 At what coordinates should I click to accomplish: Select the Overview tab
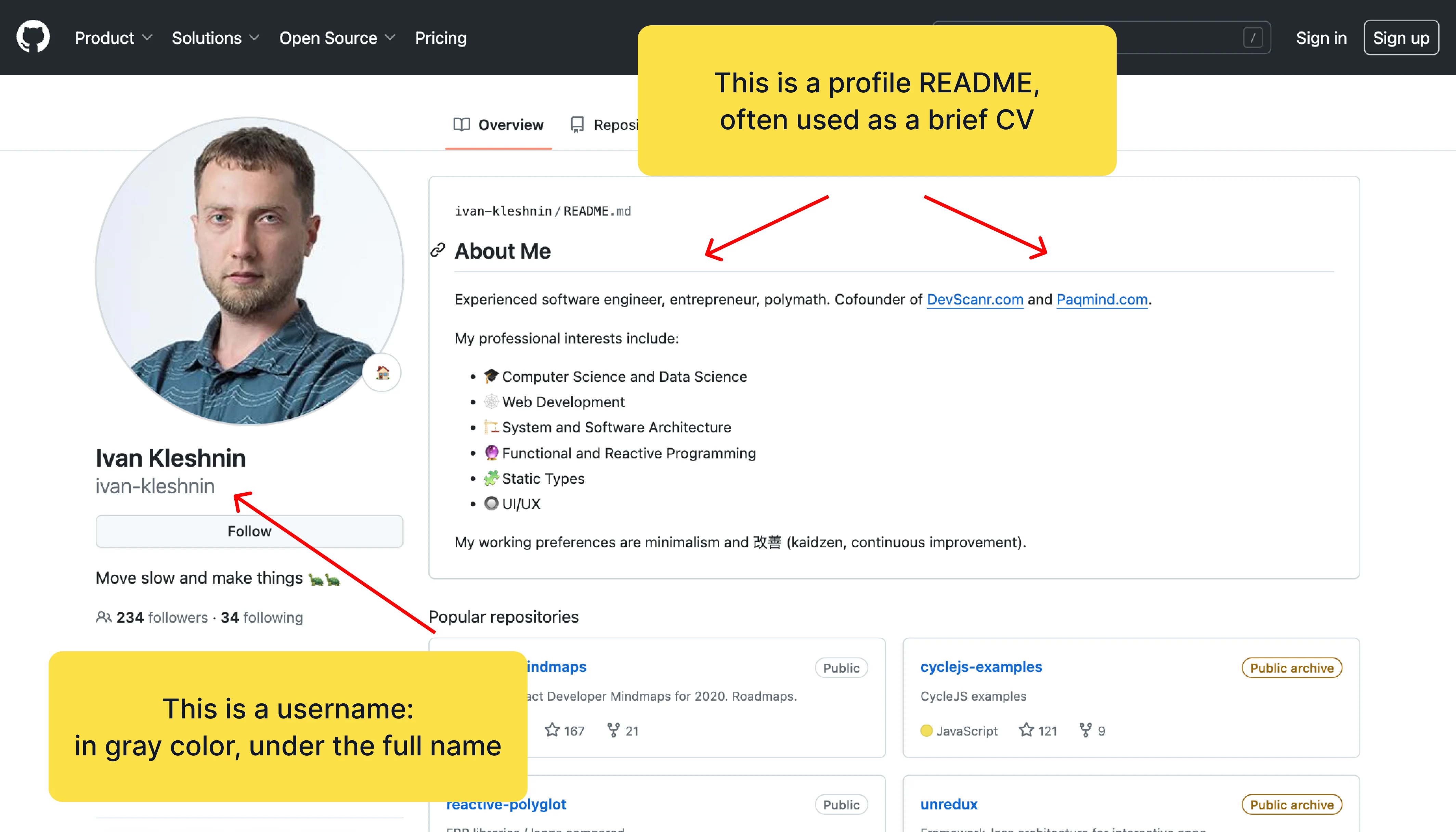tap(498, 125)
